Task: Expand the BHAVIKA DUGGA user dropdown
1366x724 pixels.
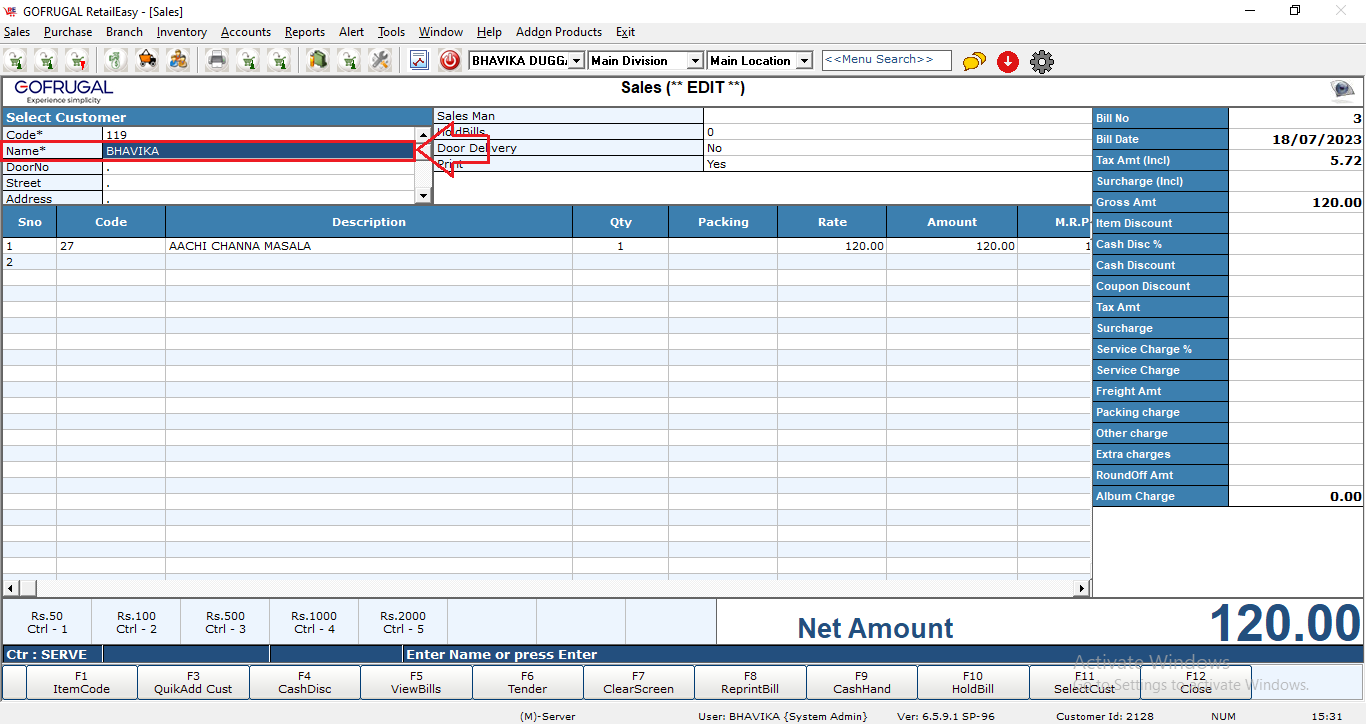Action: point(576,61)
